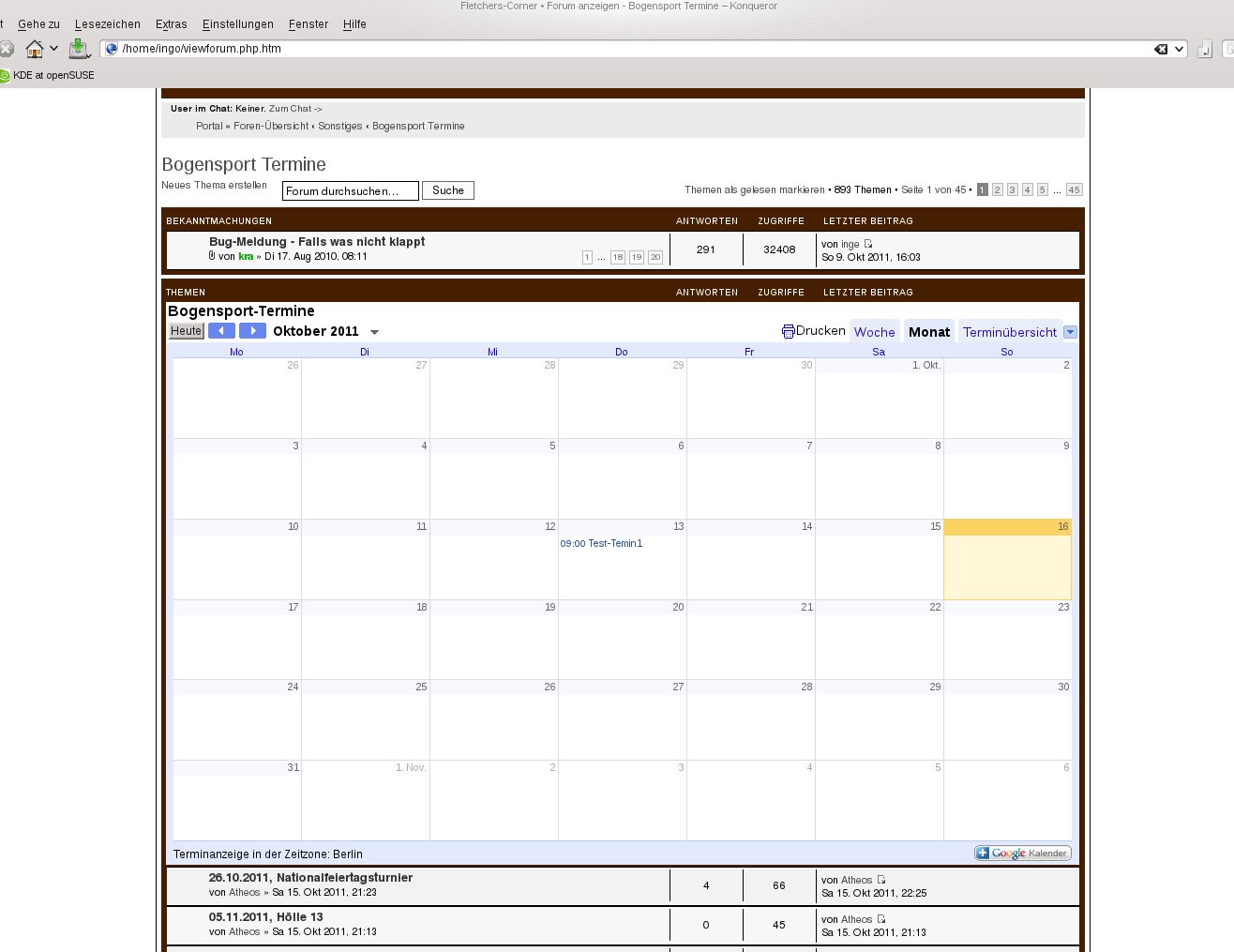The image size is (1234, 952).
Task: Go to previous month with left arrow
Action: point(221,331)
